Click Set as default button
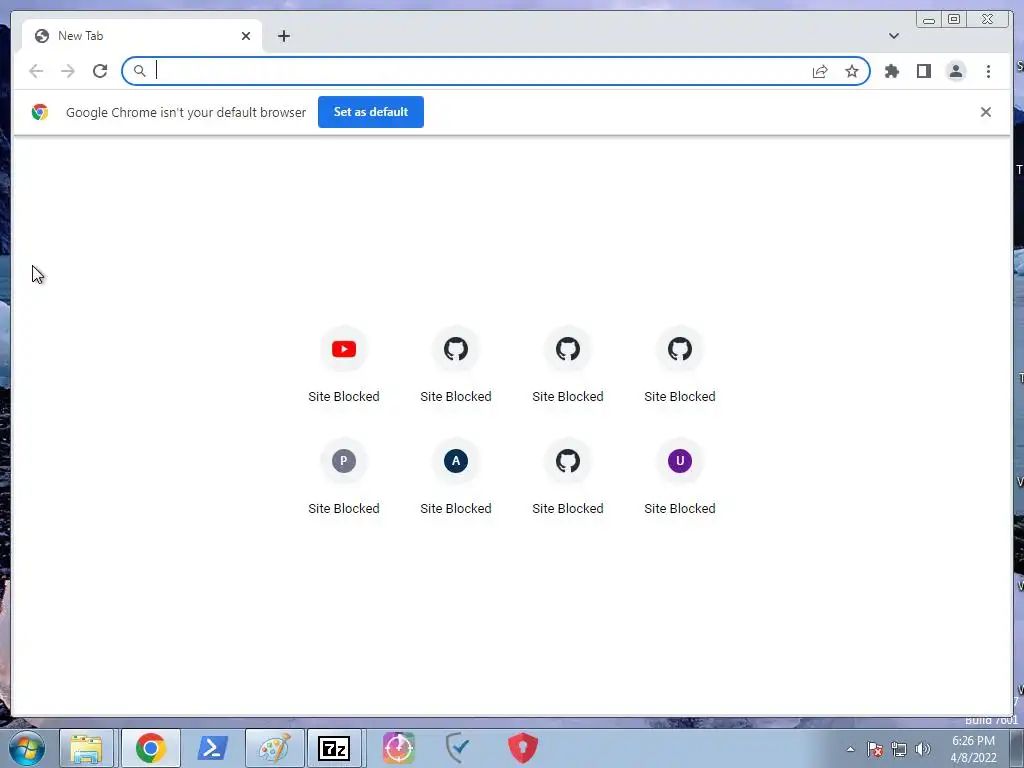 (x=371, y=112)
